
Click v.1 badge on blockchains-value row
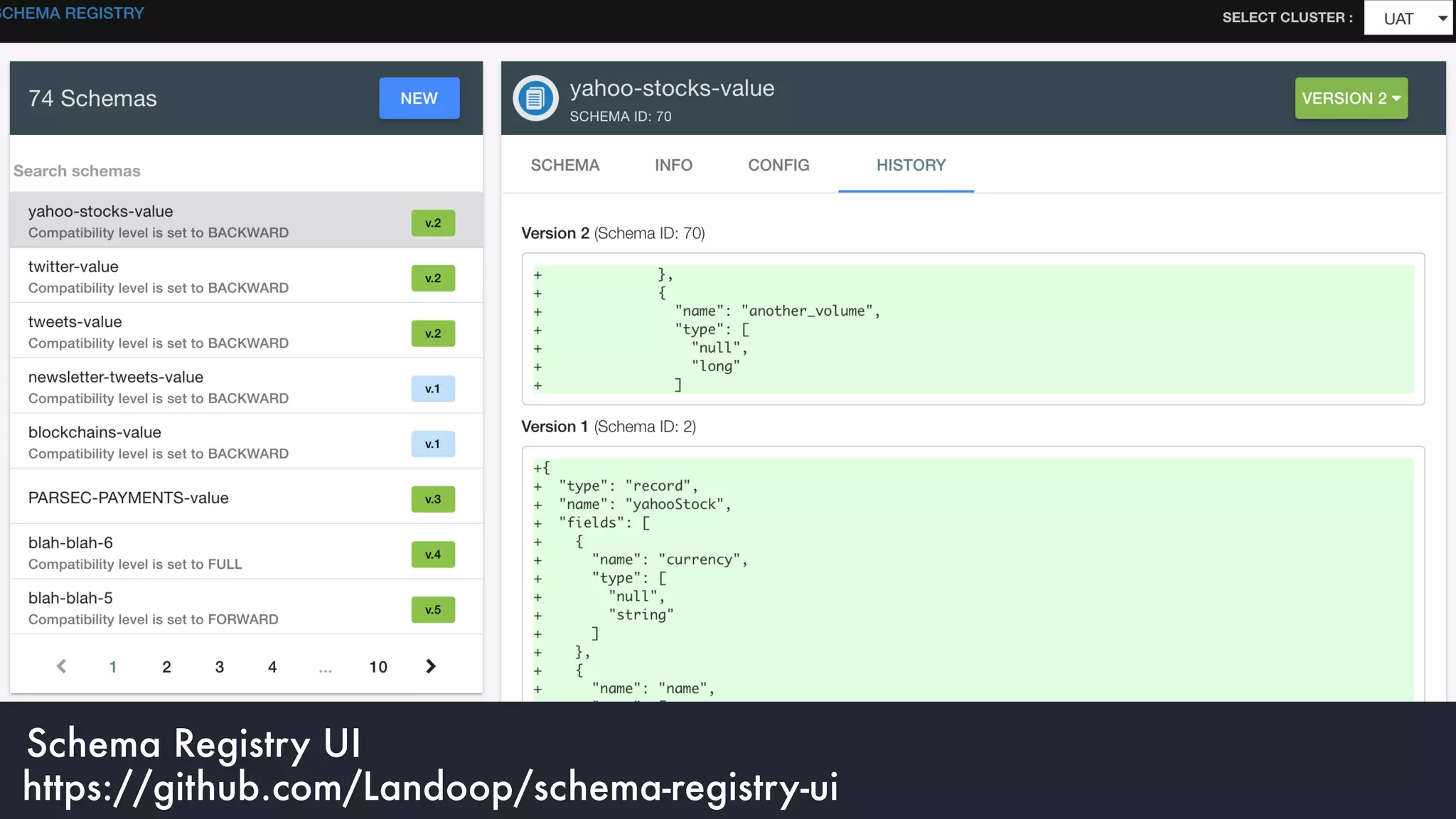click(433, 444)
